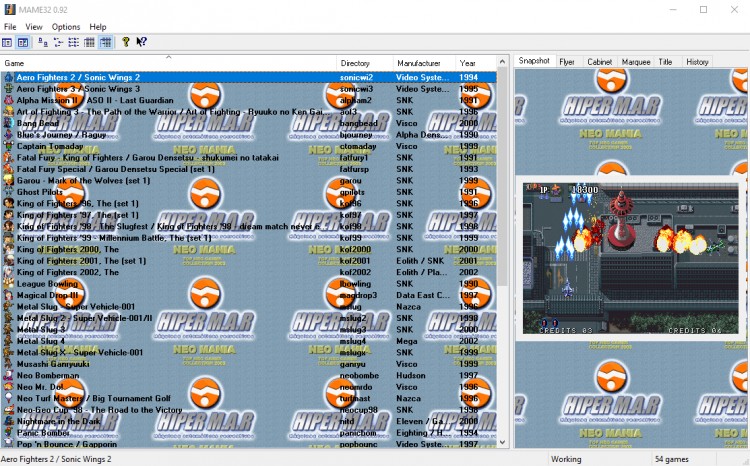Select the Metal Slug 3 game icon

pos(9,330)
